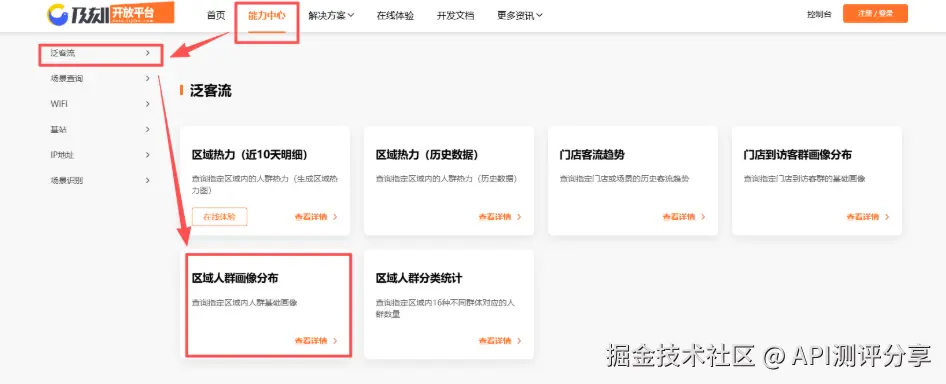Expand the 更多资讯 dropdown menu
The width and height of the screenshot is (946, 384).
coord(519,16)
